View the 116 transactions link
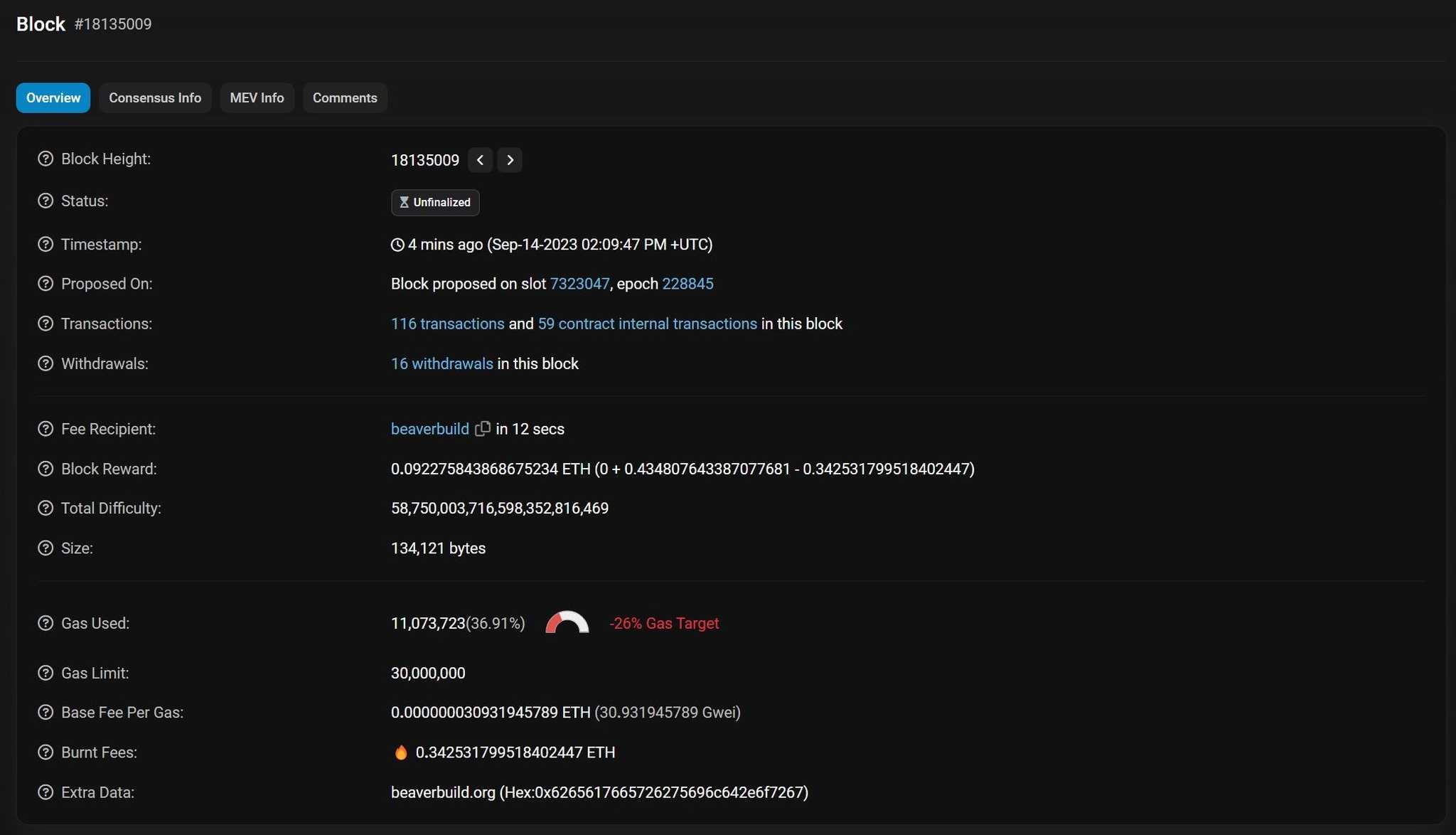Viewport: 1456px width, 835px height. 447,324
